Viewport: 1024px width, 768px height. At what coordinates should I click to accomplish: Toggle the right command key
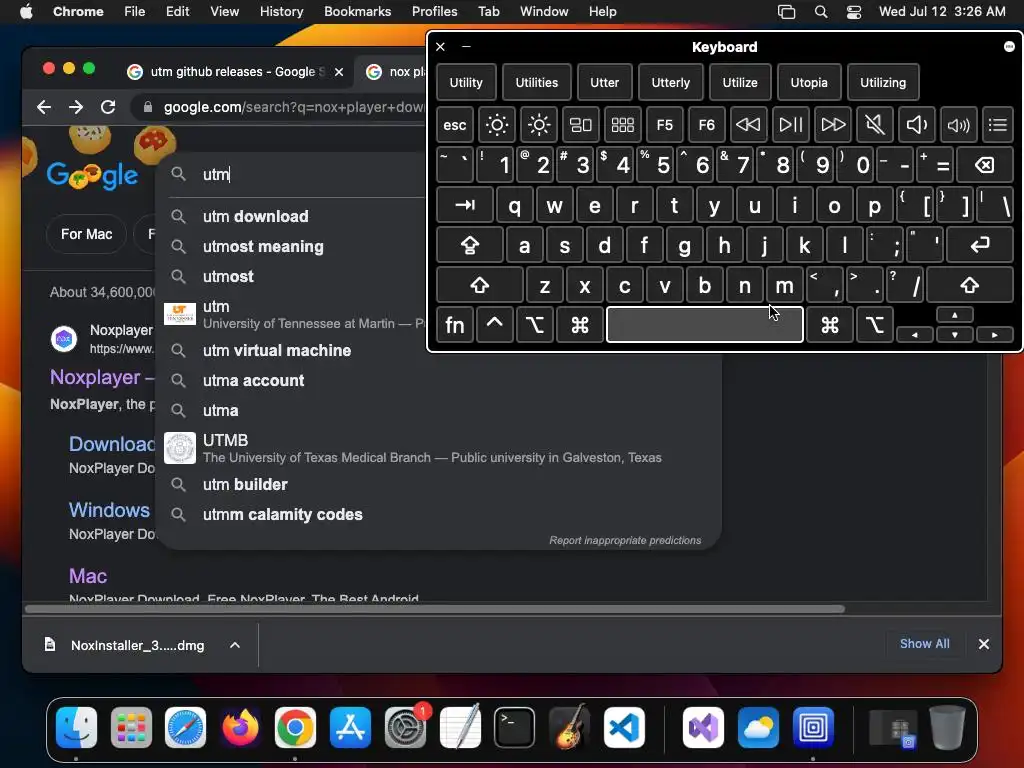(829, 325)
